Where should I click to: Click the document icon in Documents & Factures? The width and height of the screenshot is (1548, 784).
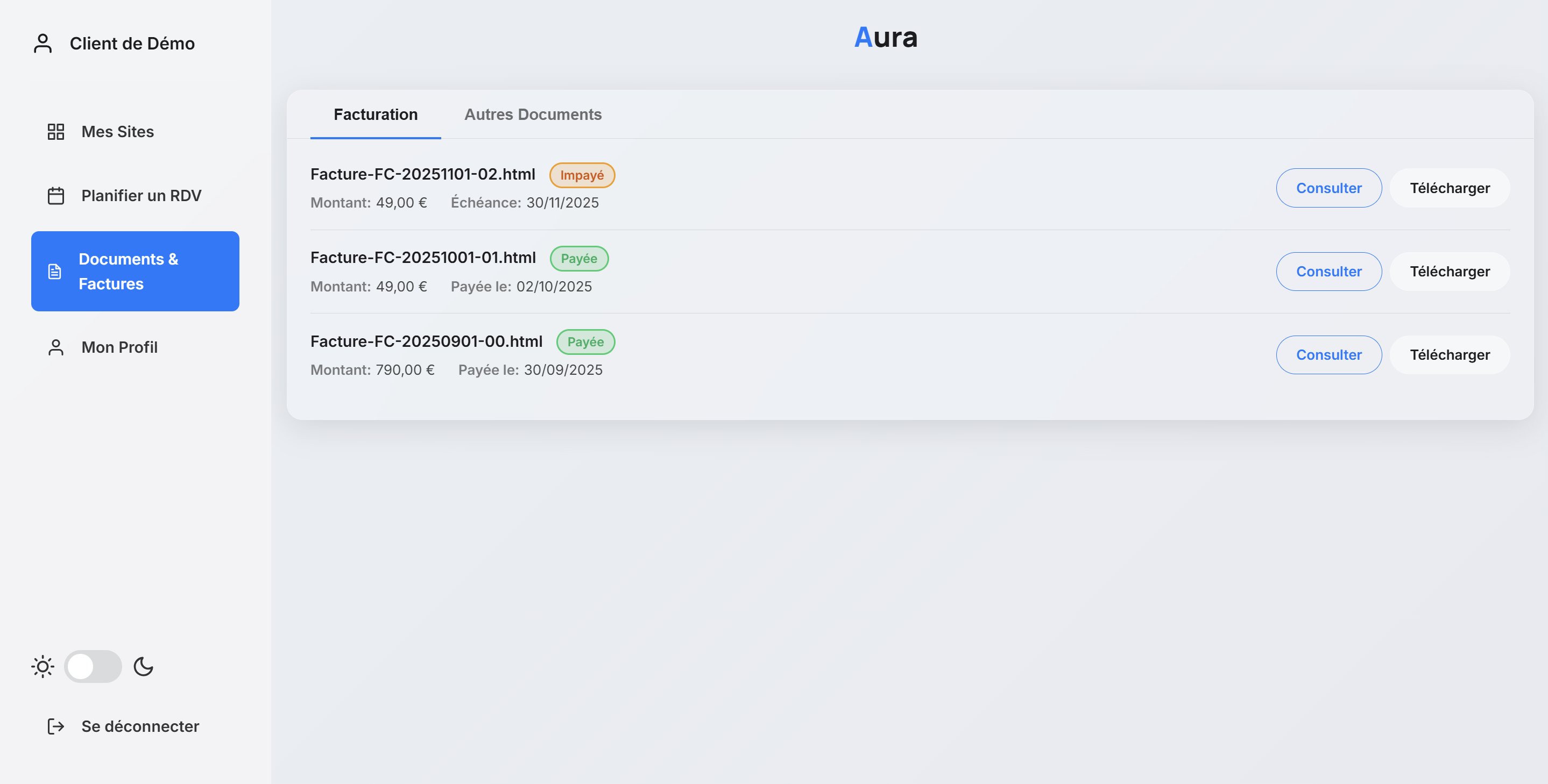(54, 271)
